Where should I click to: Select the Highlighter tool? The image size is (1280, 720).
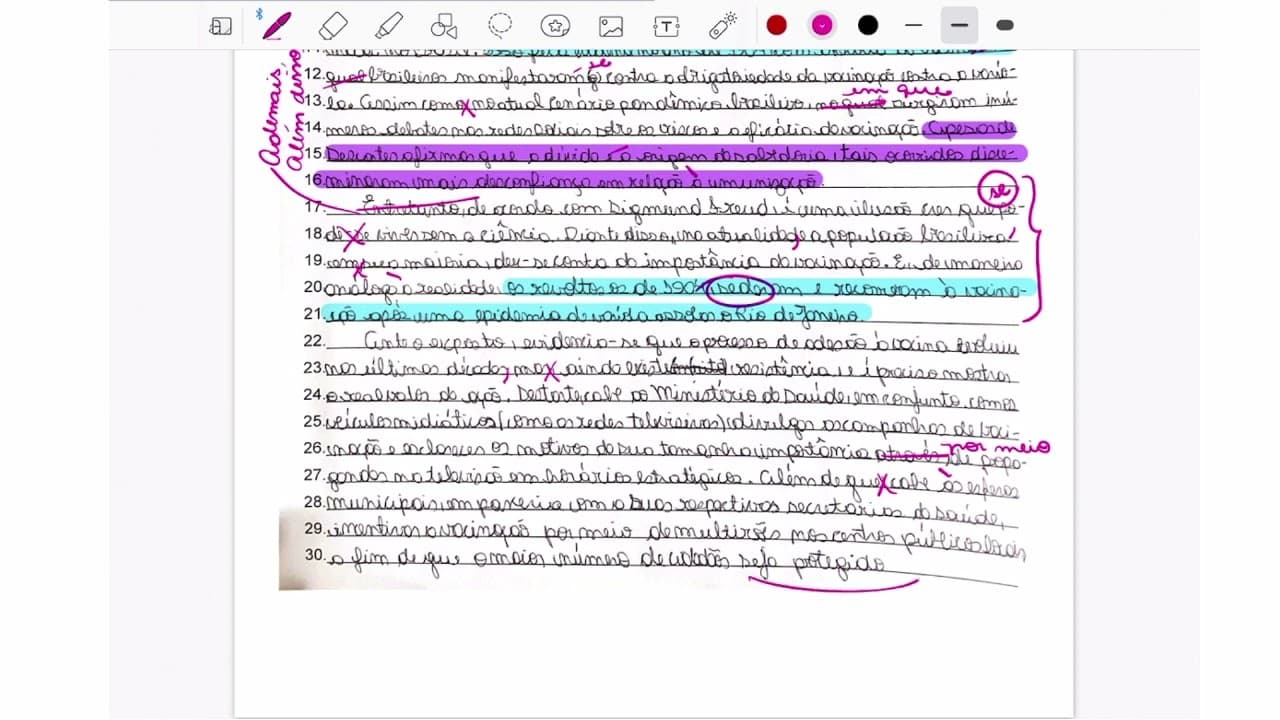click(389, 25)
